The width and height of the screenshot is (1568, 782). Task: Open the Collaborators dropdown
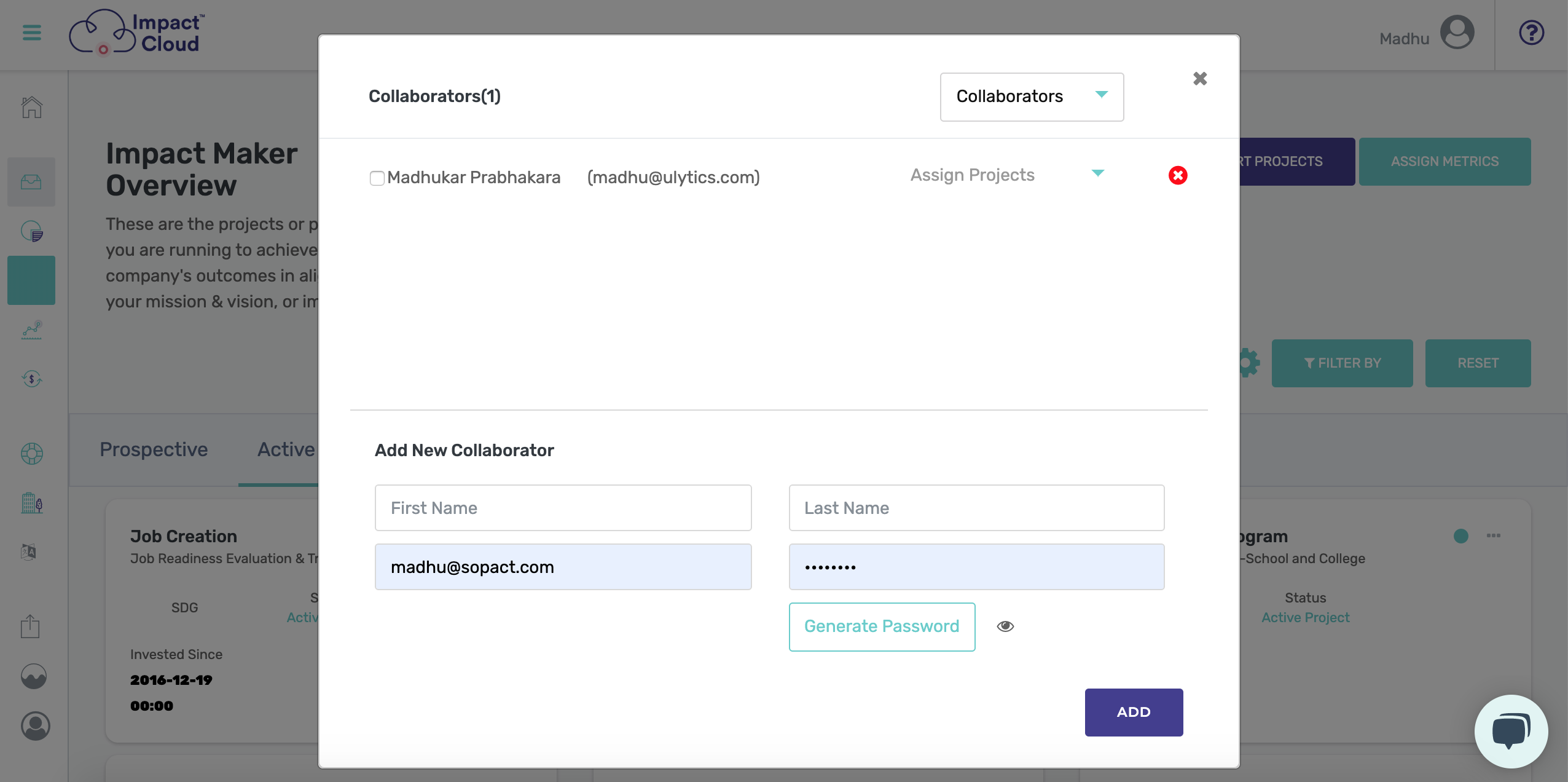pyautogui.click(x=1032, y=97)
